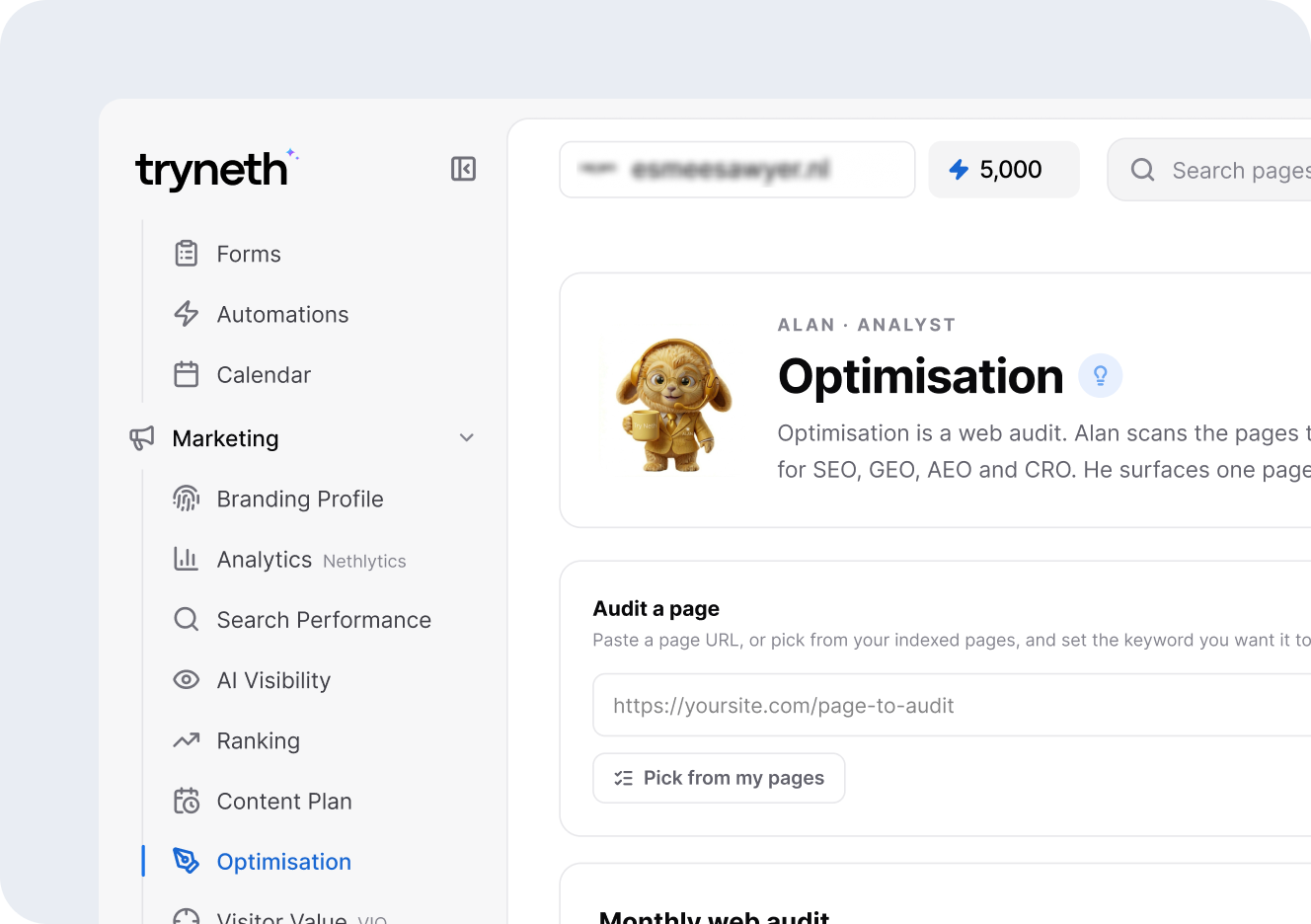Click the Alan mascot image

coord(673,404)
